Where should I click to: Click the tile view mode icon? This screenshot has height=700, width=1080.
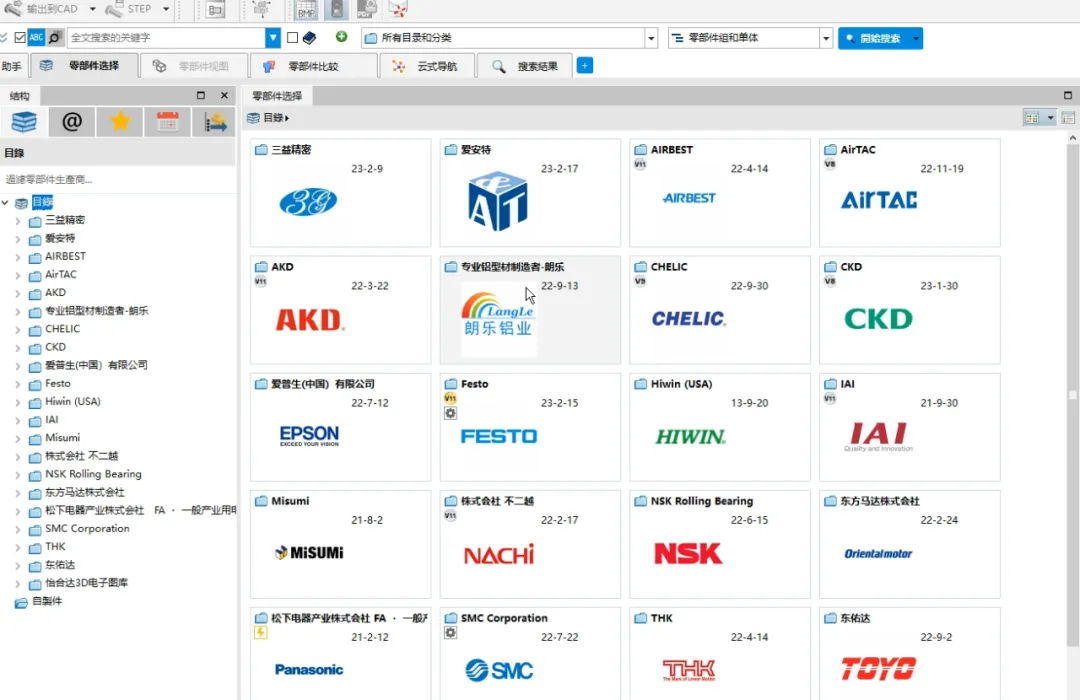coord(1032,118)
